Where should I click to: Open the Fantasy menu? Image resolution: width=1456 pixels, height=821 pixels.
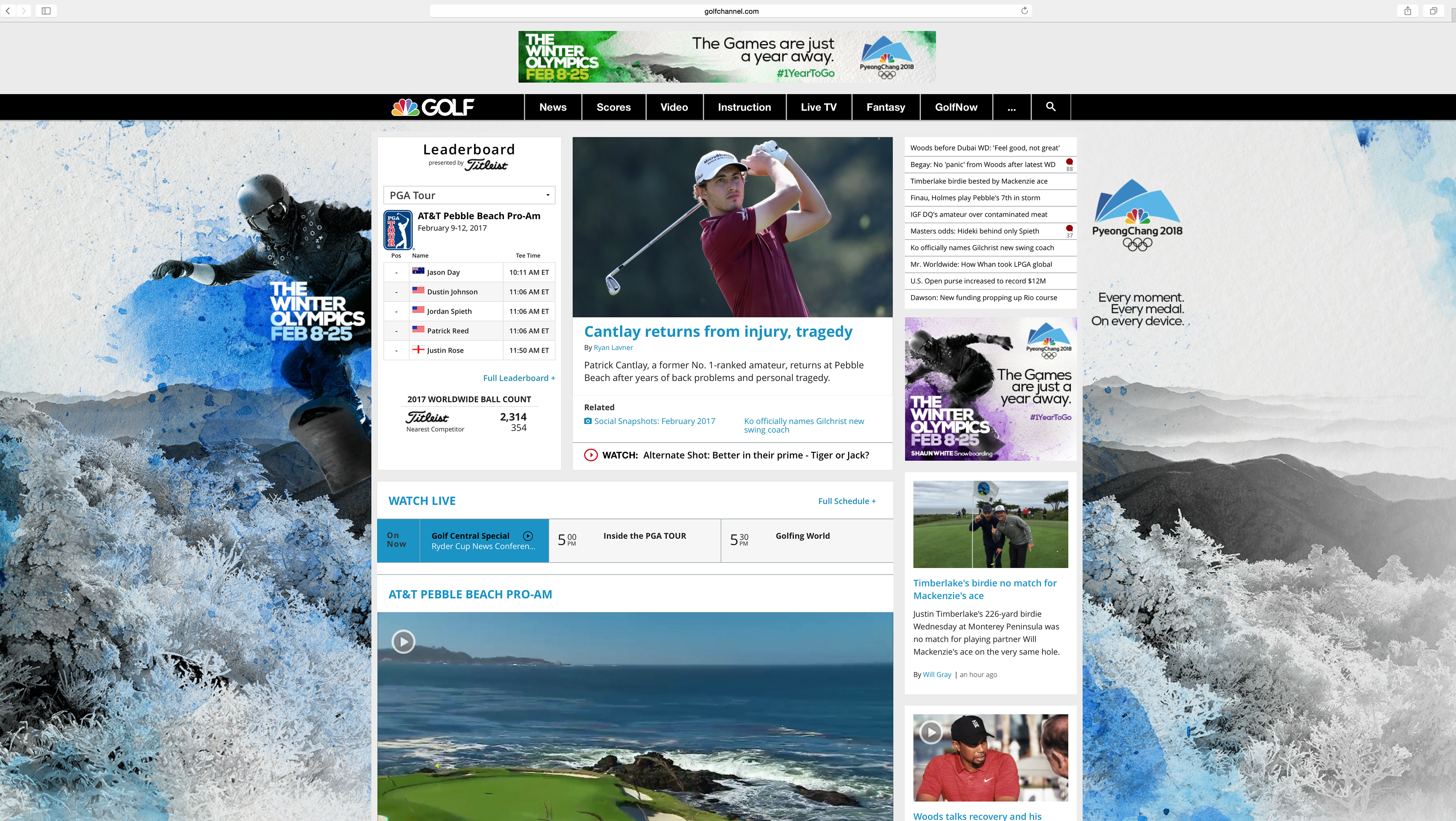point(886,107)
